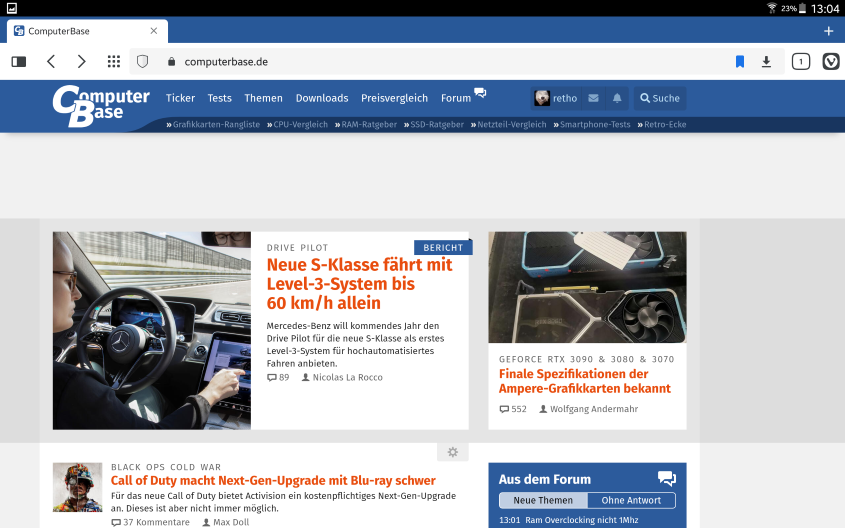
Task: Select the Neue Themen tab
Action: point(543,500)
